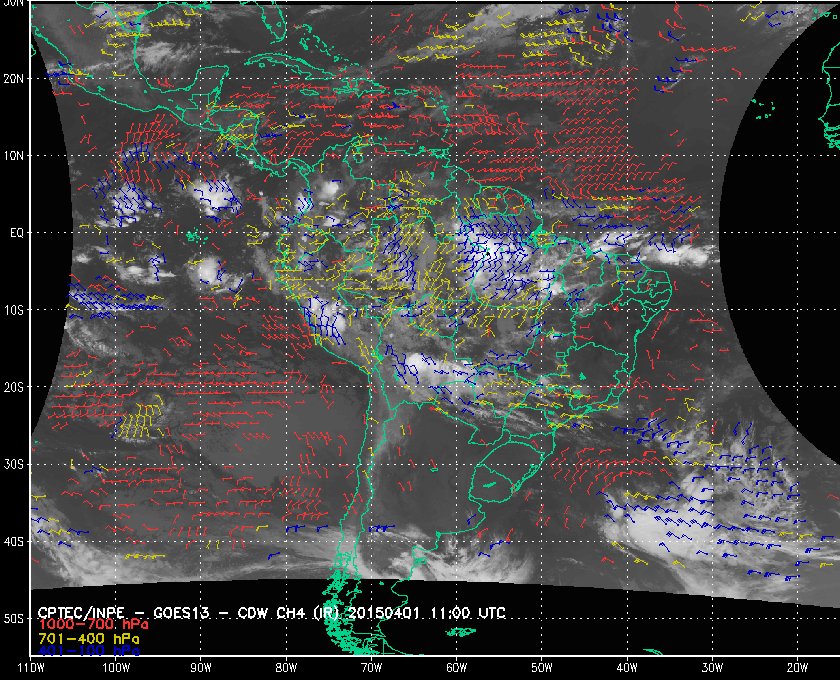Click the 10S latitude label
This screenshot has height=680, width=840.
[x=13, y=310]
